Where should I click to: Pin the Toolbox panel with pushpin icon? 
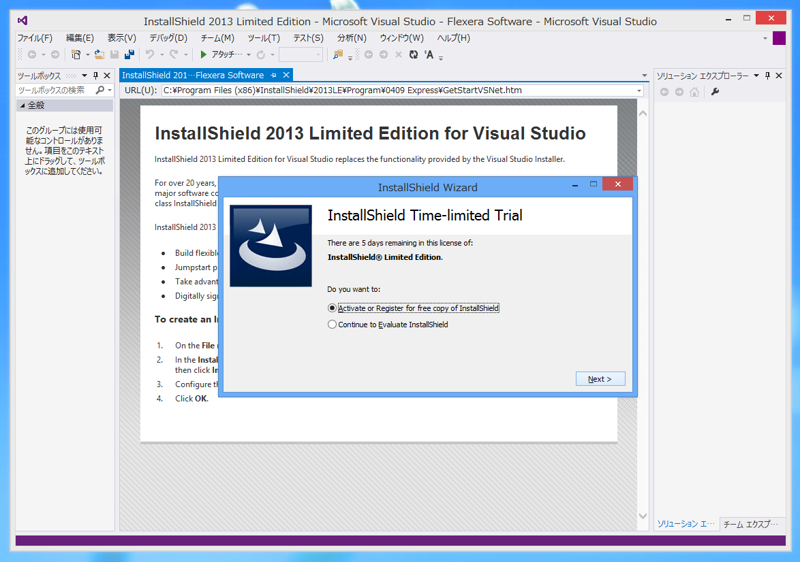click(x=95, y=75)
